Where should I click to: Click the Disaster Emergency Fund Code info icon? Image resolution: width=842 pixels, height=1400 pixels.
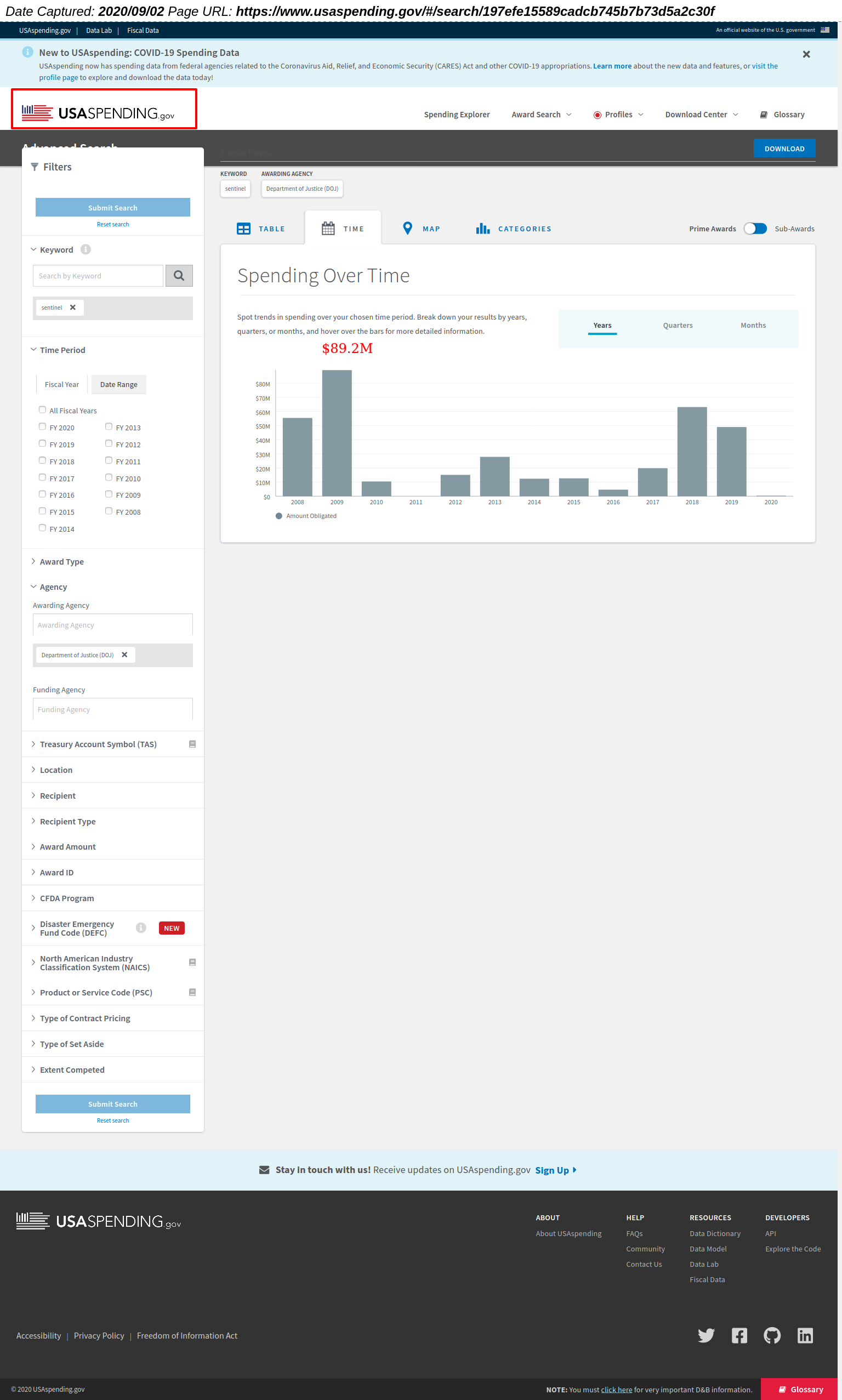[141, 927]
